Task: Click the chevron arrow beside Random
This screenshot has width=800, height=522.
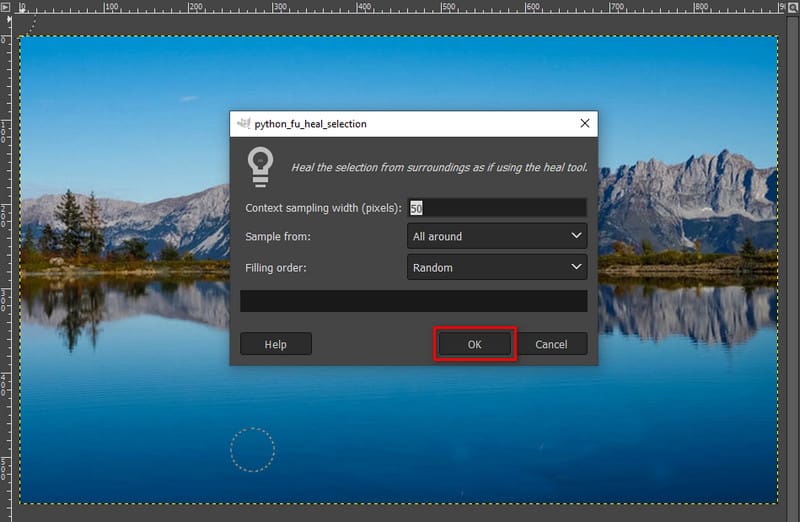Action: coord(575,268)
